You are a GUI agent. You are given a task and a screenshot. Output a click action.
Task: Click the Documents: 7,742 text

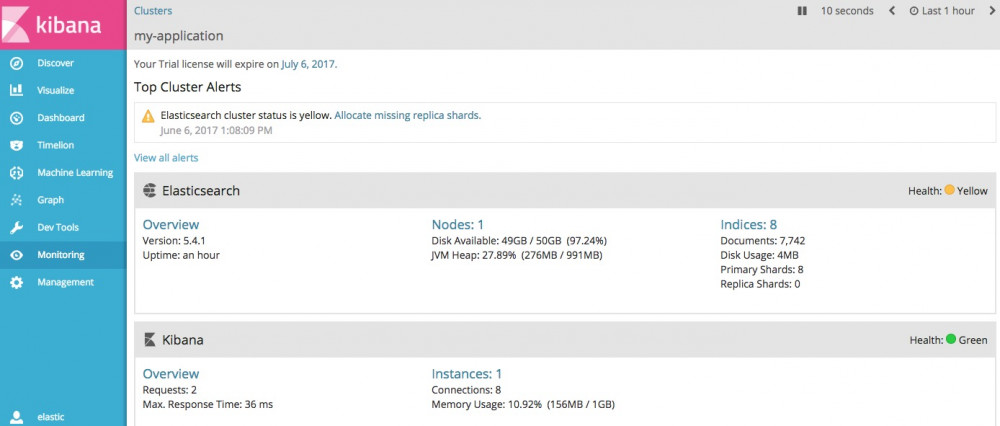pyautogui.click(x=763, y=241)
